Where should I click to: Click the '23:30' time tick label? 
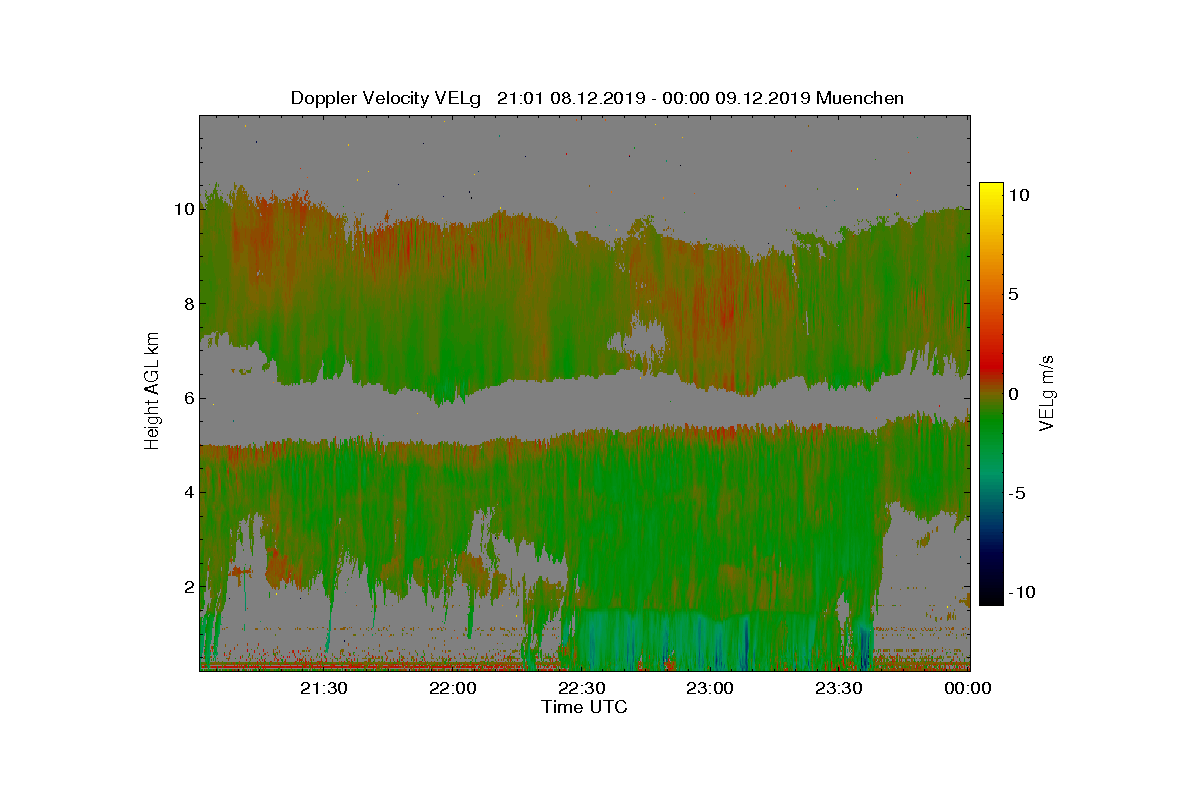[x=841, y=688]
